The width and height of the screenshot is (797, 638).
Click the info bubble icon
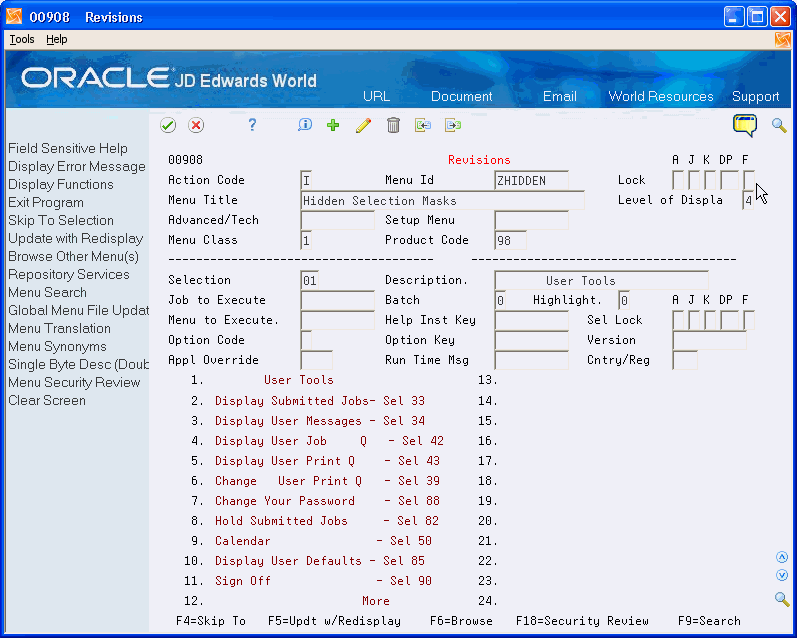tap(304, 125)
